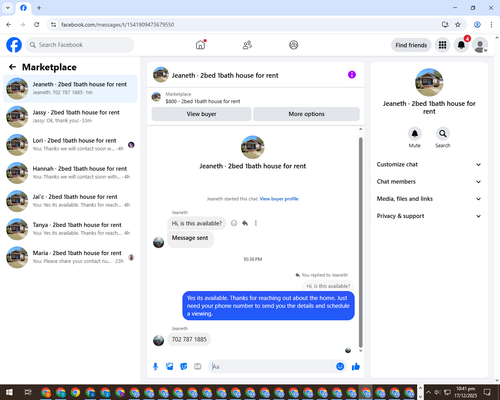Open the notifications bell
500x400 pixels.
click(x=461, y=45)
